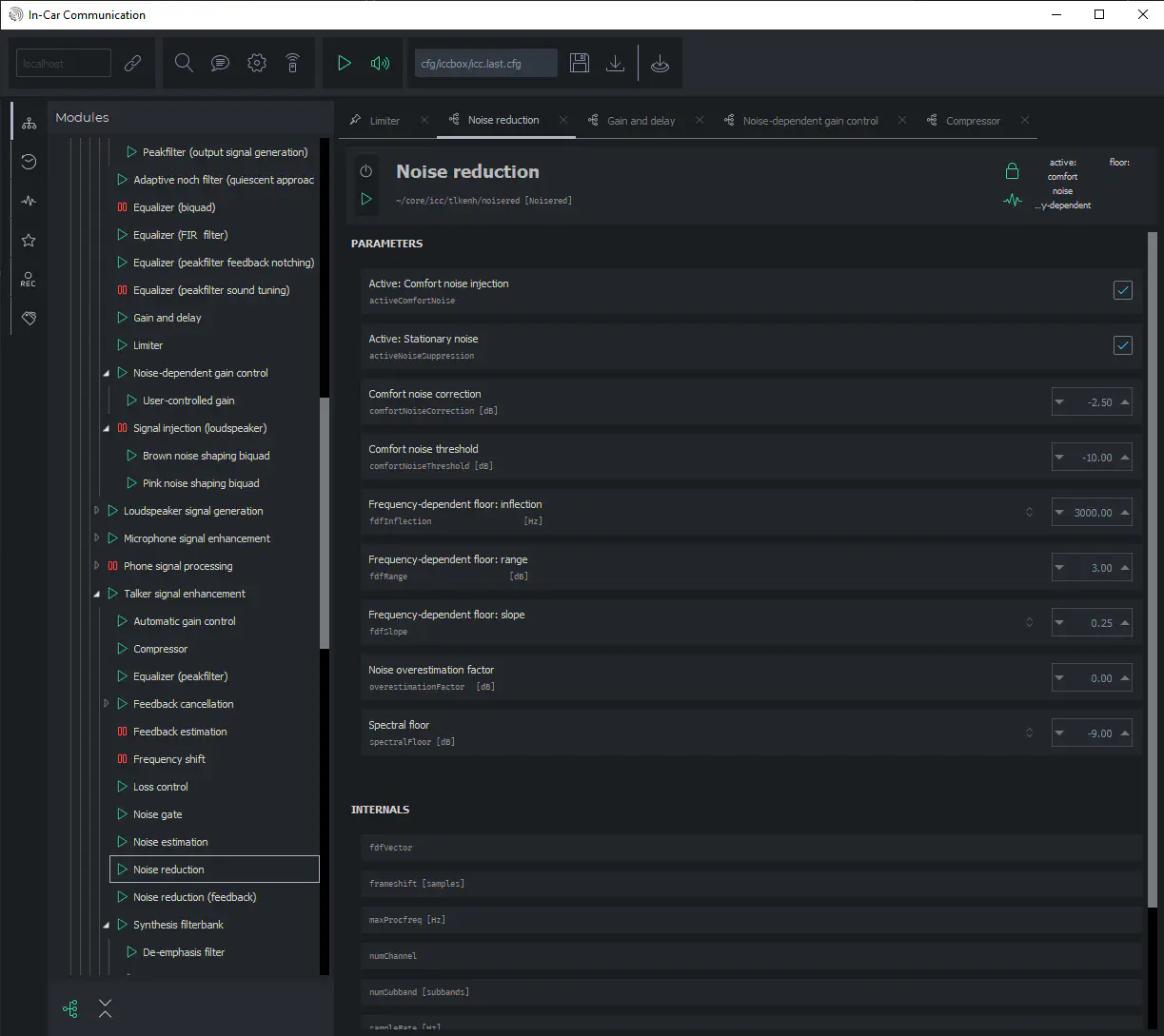This screenshot has width=1164, height=1036.
Task: Open the favorites star sidebar icon
Action: click(x=29, y=241)
